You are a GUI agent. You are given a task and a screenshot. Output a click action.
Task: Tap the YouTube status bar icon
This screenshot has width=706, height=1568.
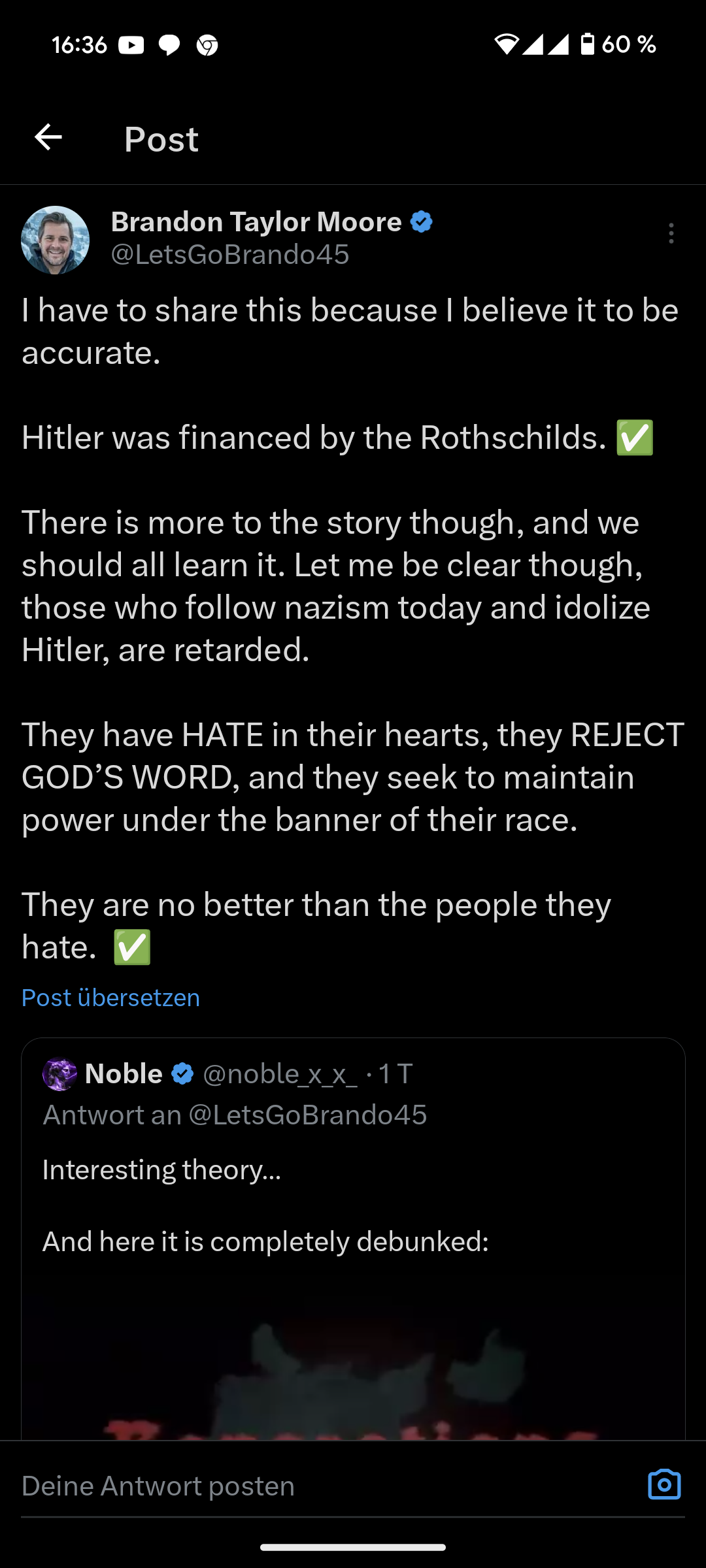(x=131, y=45)
